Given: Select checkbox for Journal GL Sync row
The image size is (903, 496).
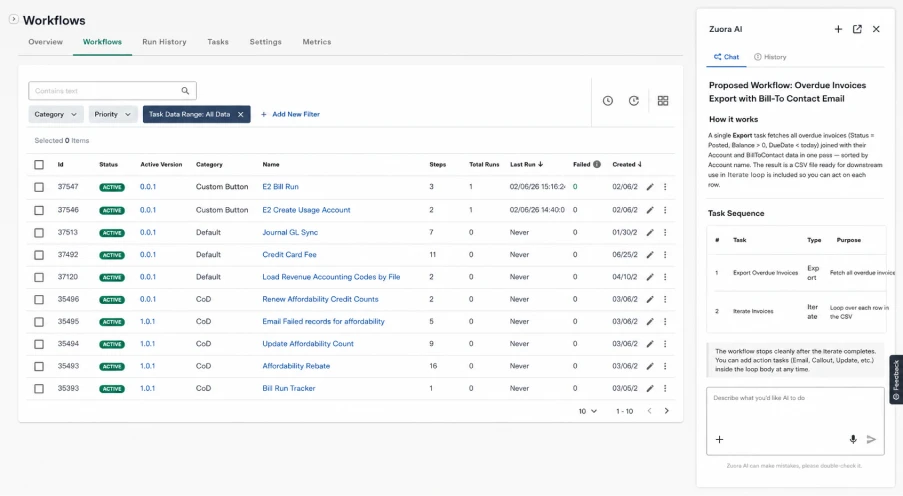Looking at the screenshot, I should coord(39,233).
